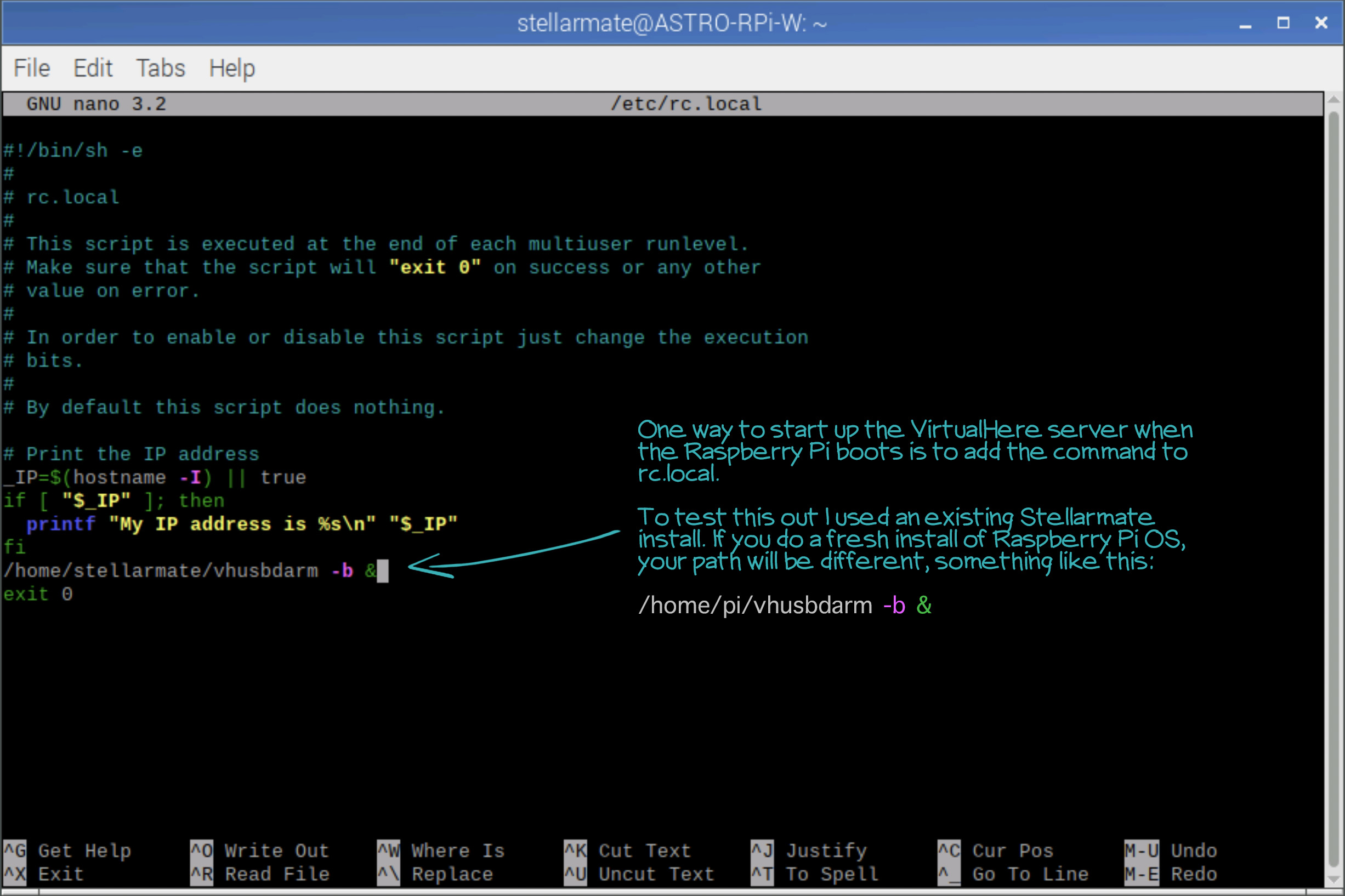Close the terminal window
The width and height of the screenshot is (1345, 896).
1321,23
